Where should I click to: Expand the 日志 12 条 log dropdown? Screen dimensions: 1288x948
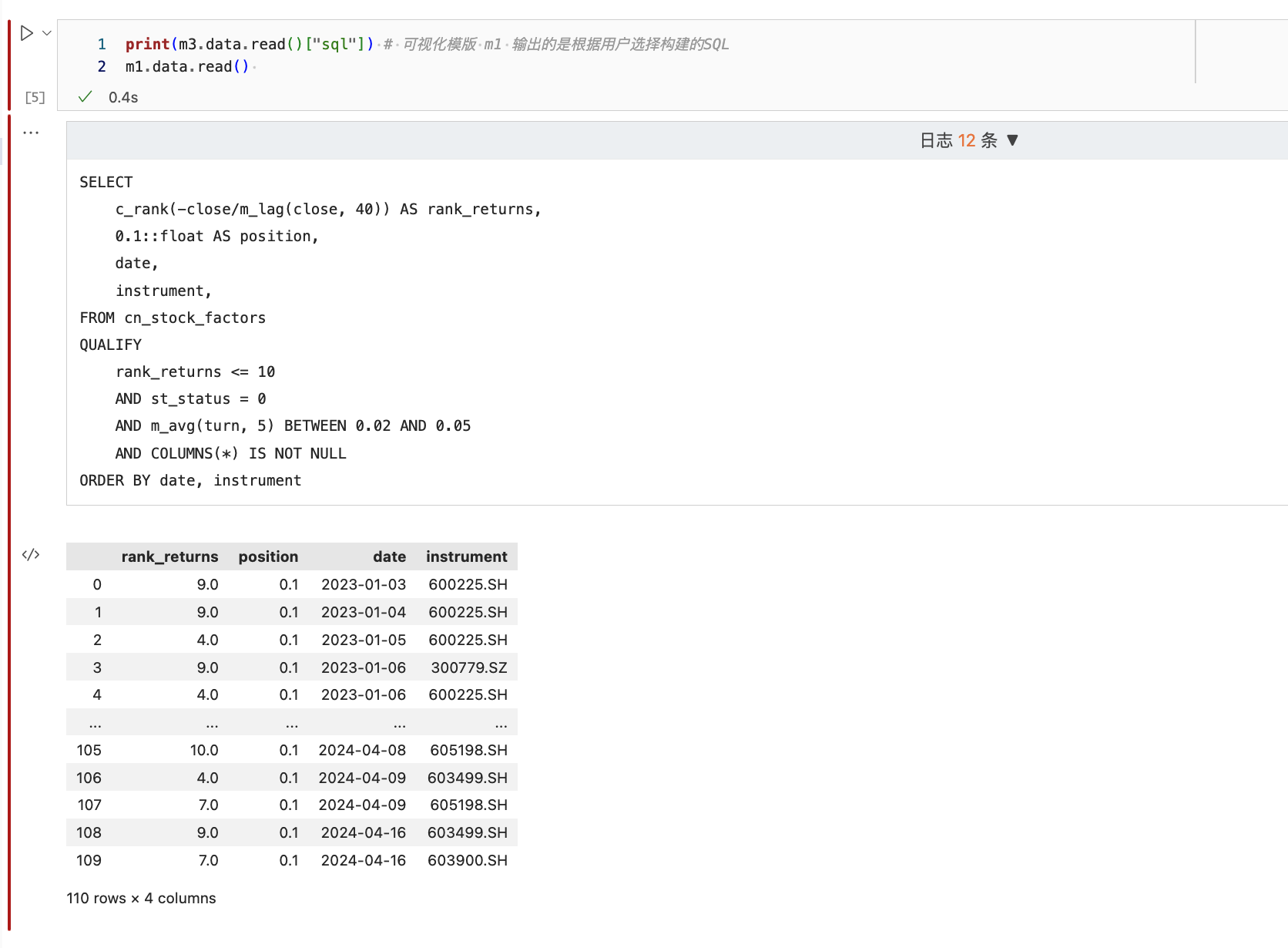(958, 140)
